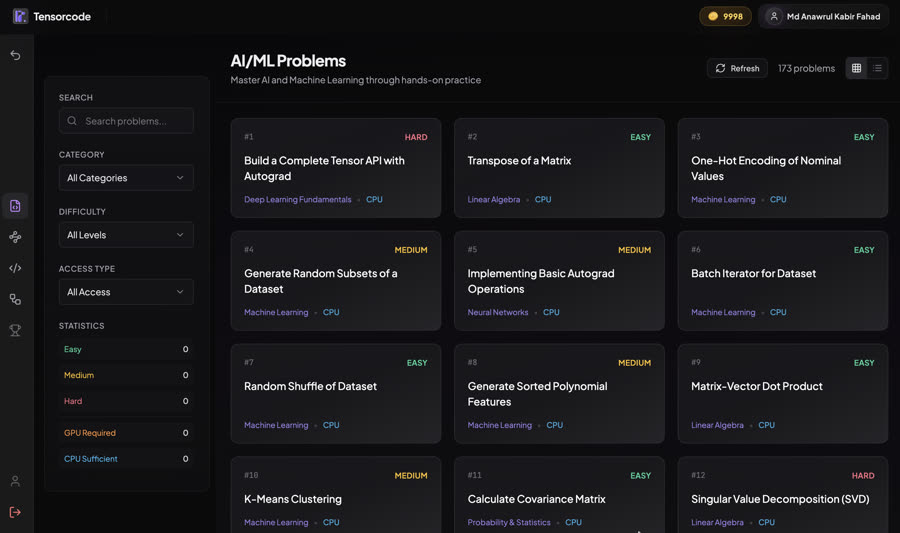
Task: Click the coin balance 9998 badge
Action: [725, 16]
